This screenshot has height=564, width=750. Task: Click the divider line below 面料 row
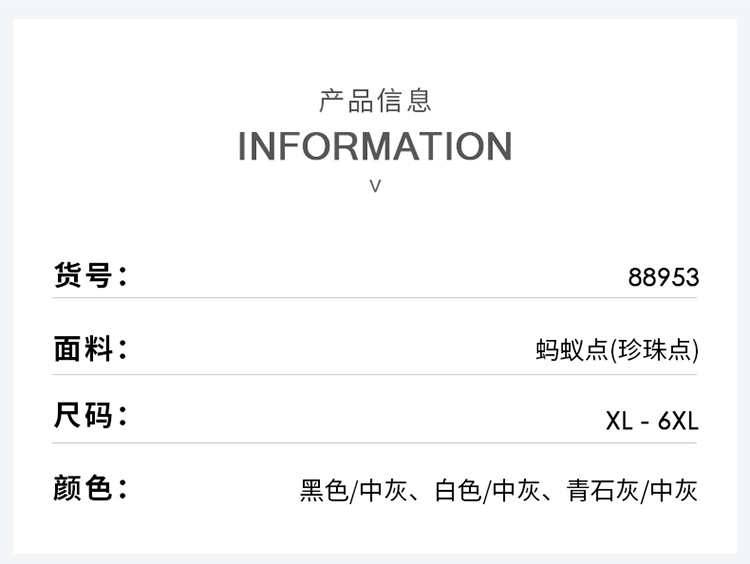[375, 375]
